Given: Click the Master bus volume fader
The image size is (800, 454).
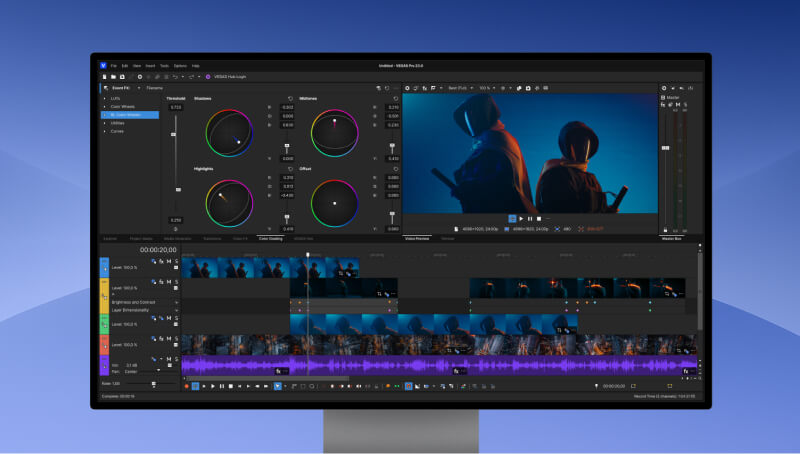Looking at the screenshot, I should click(665, 148).
